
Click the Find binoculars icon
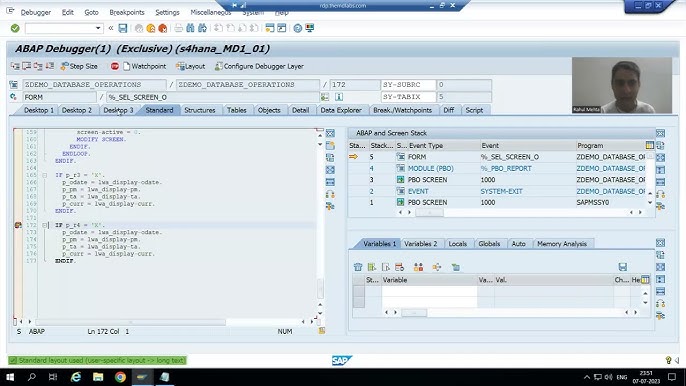190,28
